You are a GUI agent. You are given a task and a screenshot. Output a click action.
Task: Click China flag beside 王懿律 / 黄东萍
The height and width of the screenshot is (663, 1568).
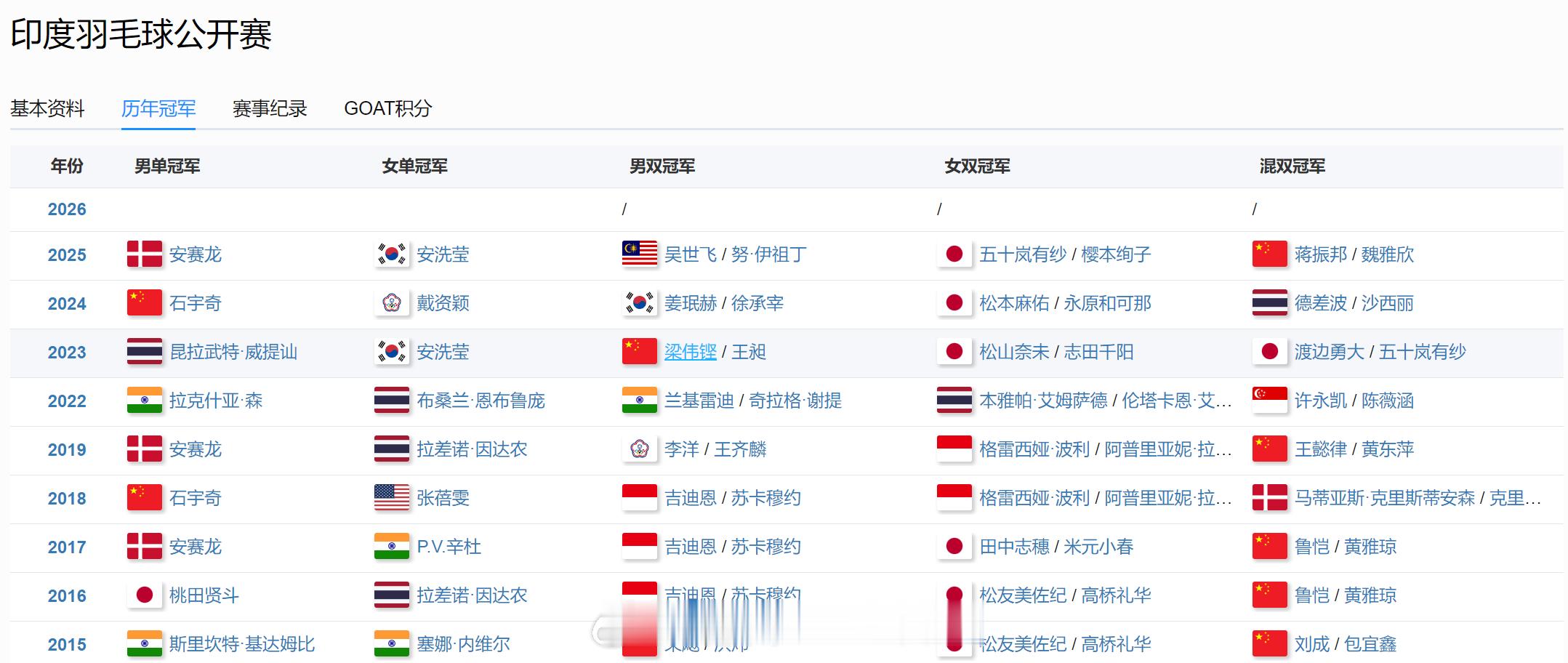[x=1270, y=449]
